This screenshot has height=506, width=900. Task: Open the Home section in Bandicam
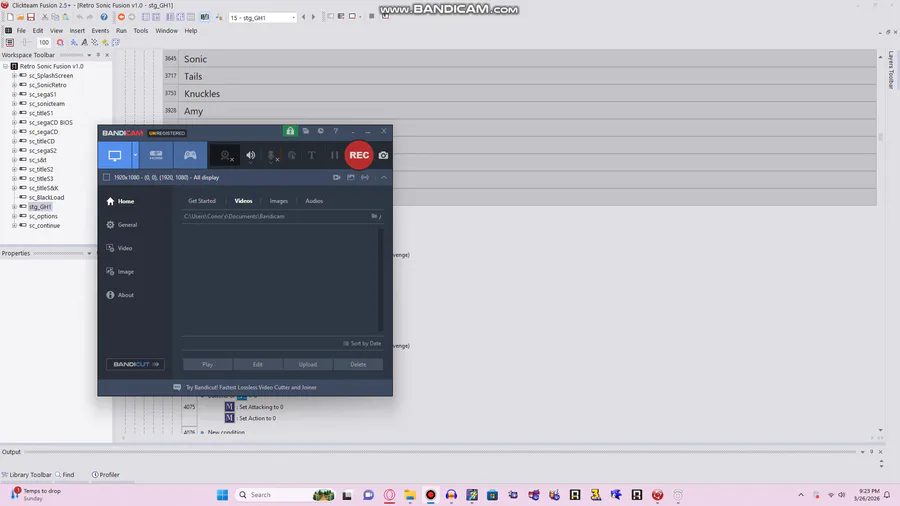tap(121, 201)
